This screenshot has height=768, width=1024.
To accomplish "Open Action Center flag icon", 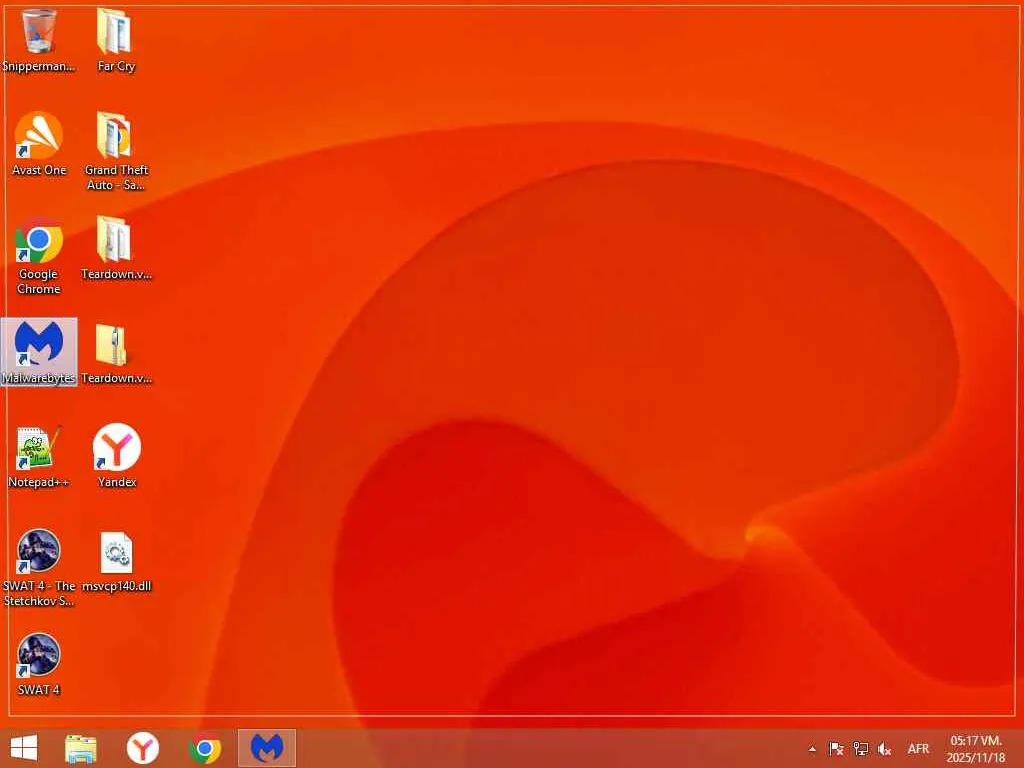I will click(x=836, y=749).
